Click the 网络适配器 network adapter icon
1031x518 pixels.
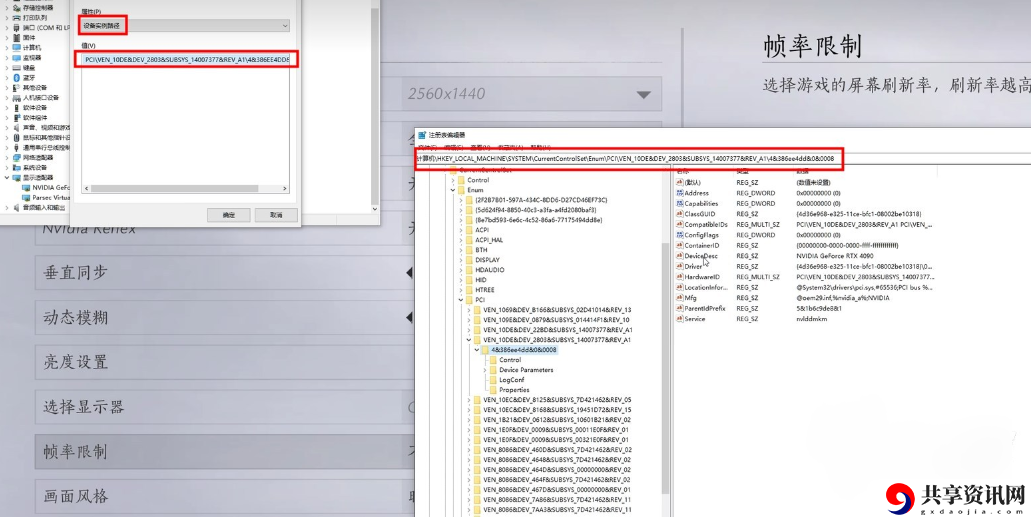[x=16, y=158]
